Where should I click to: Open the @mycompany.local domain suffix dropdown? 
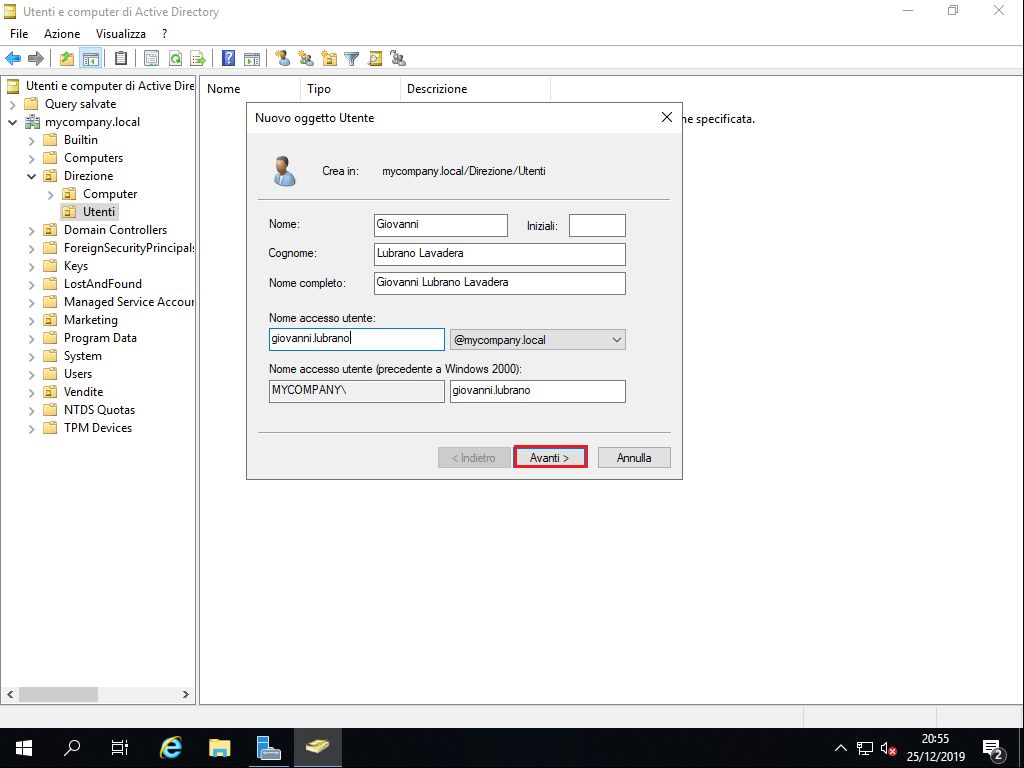pos(617,339)
